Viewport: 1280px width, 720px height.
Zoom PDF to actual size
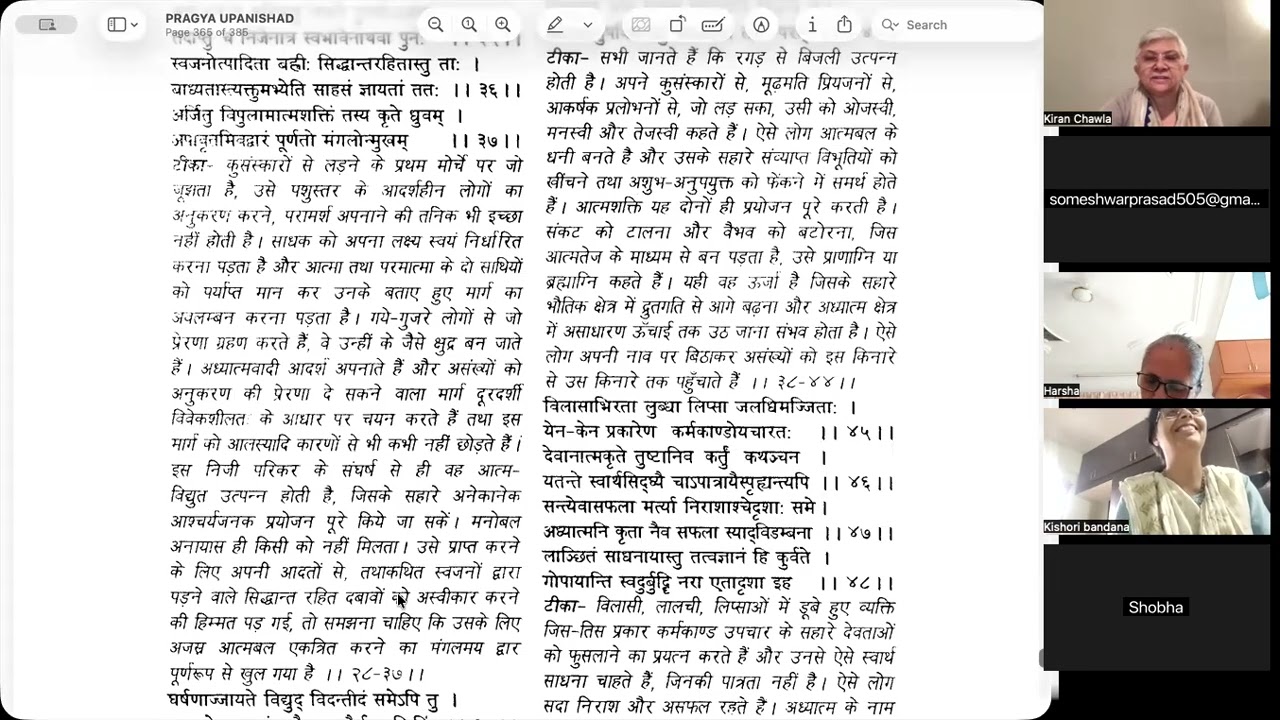(469, 25)
